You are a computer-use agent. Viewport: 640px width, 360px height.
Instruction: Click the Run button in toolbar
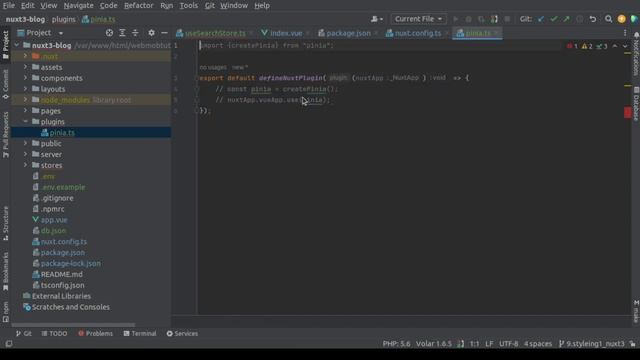(x=456, y=19)
